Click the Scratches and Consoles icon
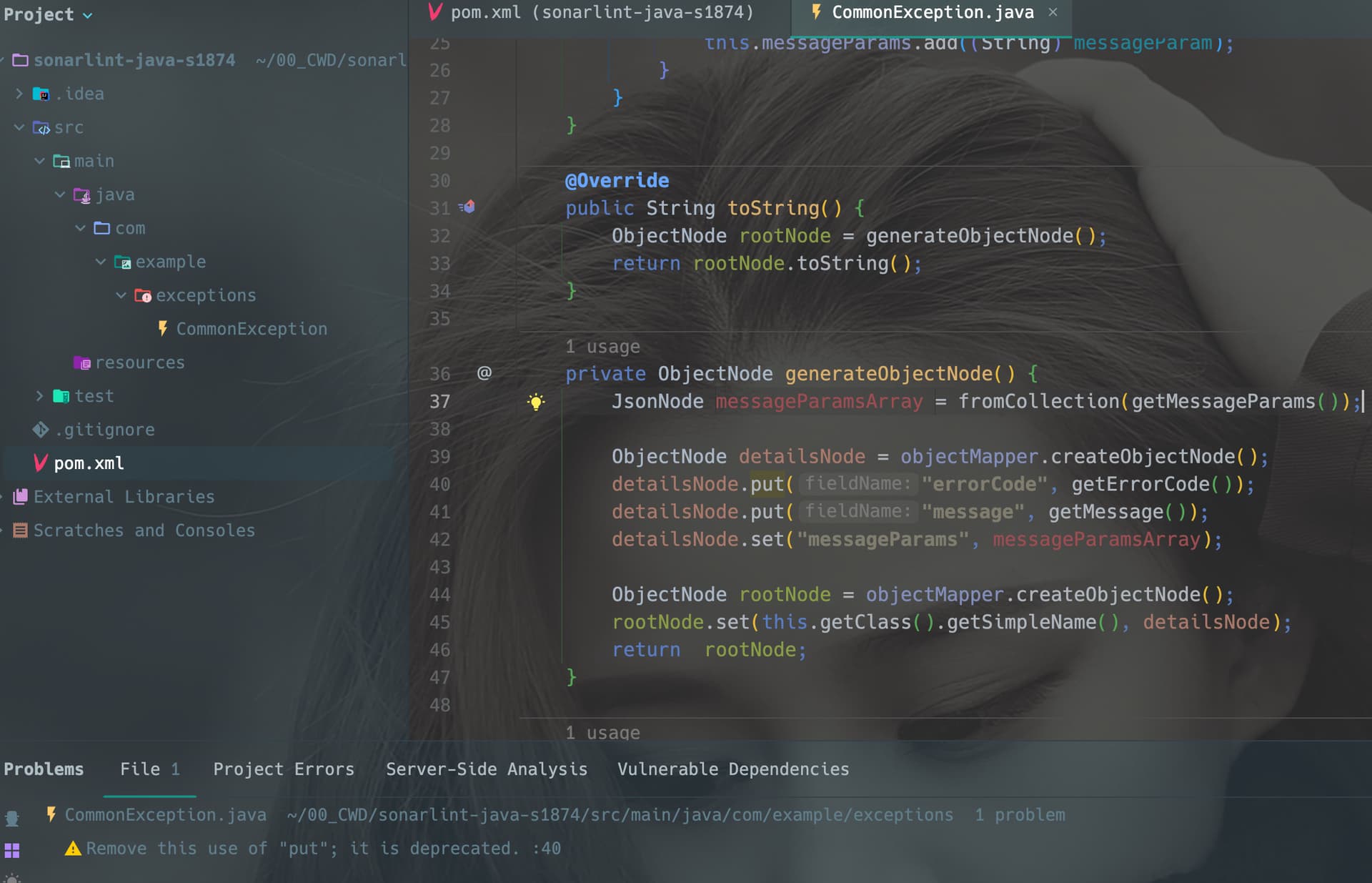1372x883 pixels. (21, 531)
